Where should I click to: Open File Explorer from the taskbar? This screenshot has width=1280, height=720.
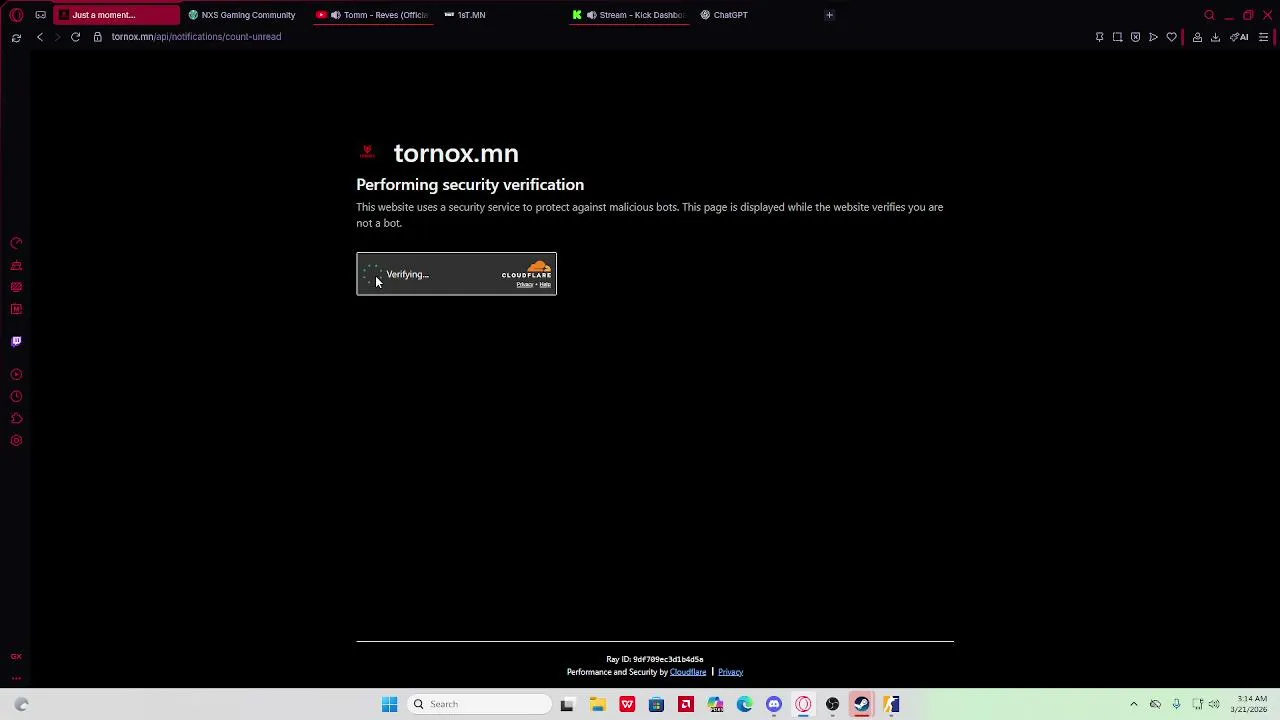point(597,704)
